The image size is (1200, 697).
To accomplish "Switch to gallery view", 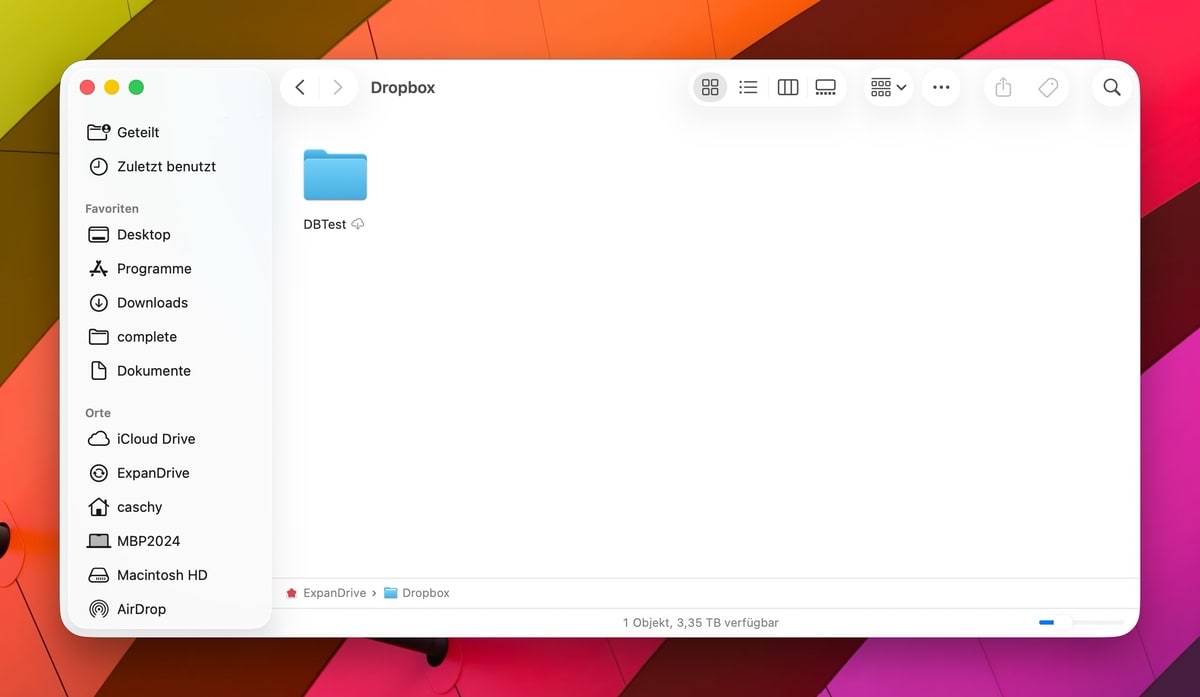I will pos(826,88).
